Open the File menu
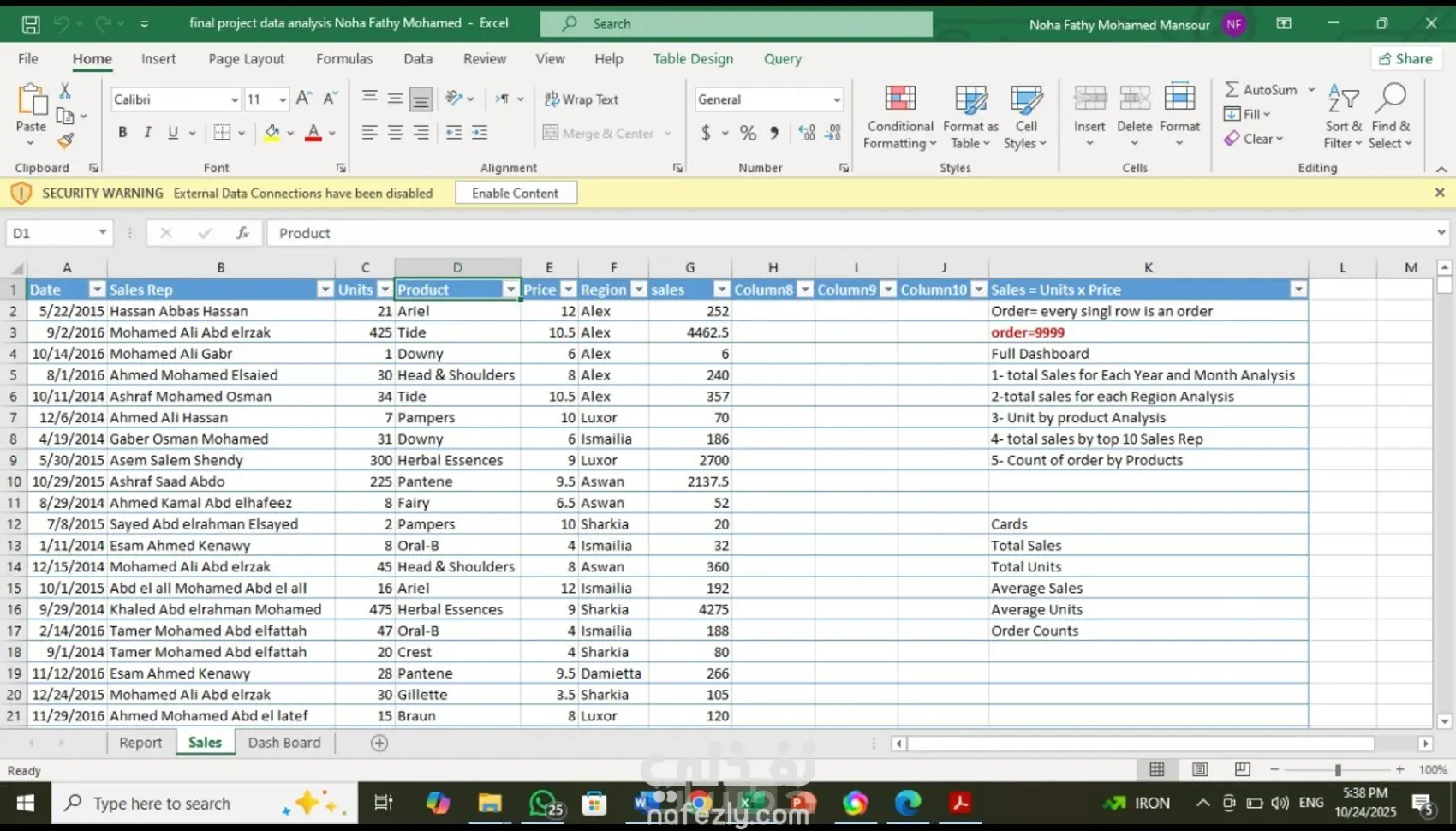Image resolution: width=1456 pixels, height=831 pixels. pyautogui.click(x=28, y=59)
